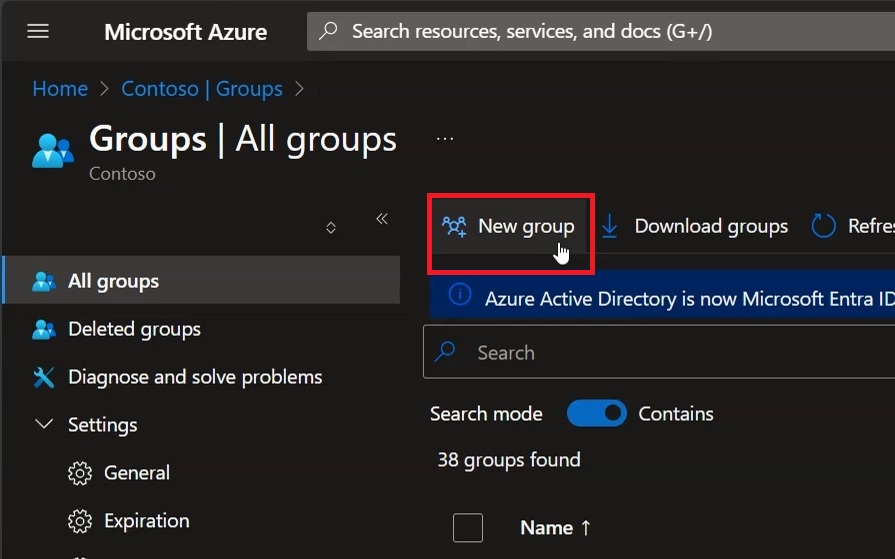The image size is (895, 559).
Task: Click the Download groups button
Action: click(x=694, y=227)
